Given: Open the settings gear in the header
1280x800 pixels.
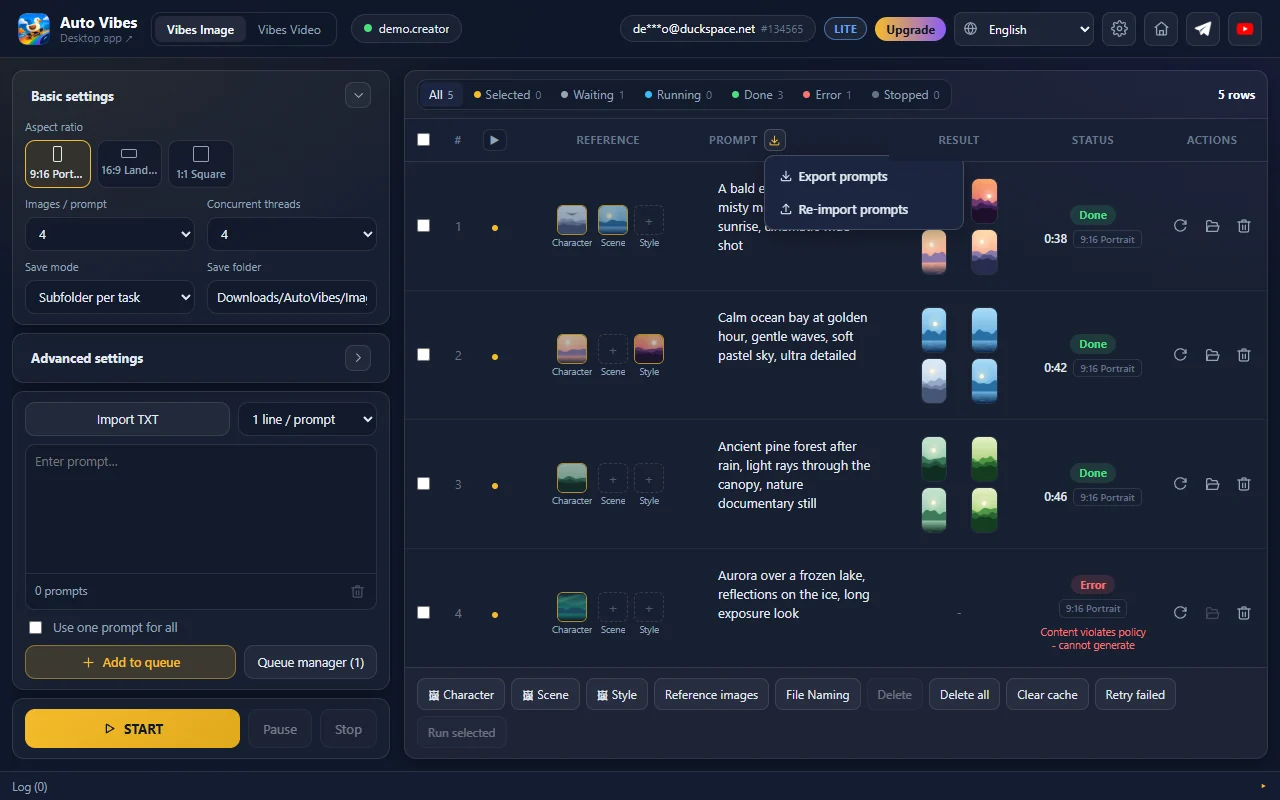Looking at the screenshot, I should coord(1119,29).
